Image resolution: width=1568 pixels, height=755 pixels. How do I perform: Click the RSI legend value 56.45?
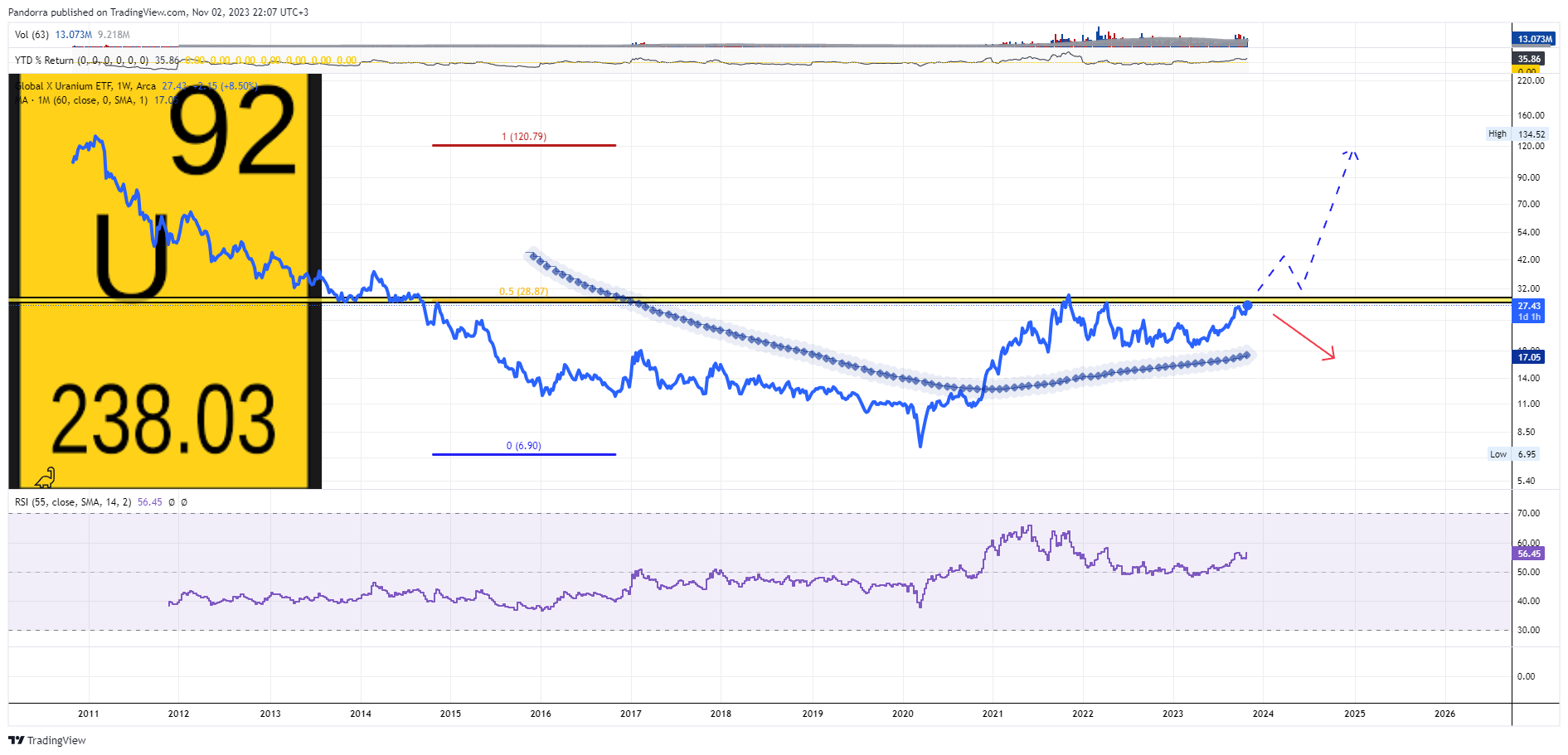(x=150, y=502)
